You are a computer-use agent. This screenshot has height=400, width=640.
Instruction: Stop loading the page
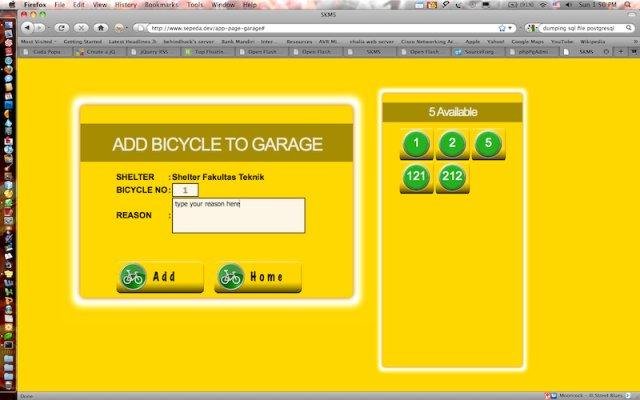pos(81,28)
